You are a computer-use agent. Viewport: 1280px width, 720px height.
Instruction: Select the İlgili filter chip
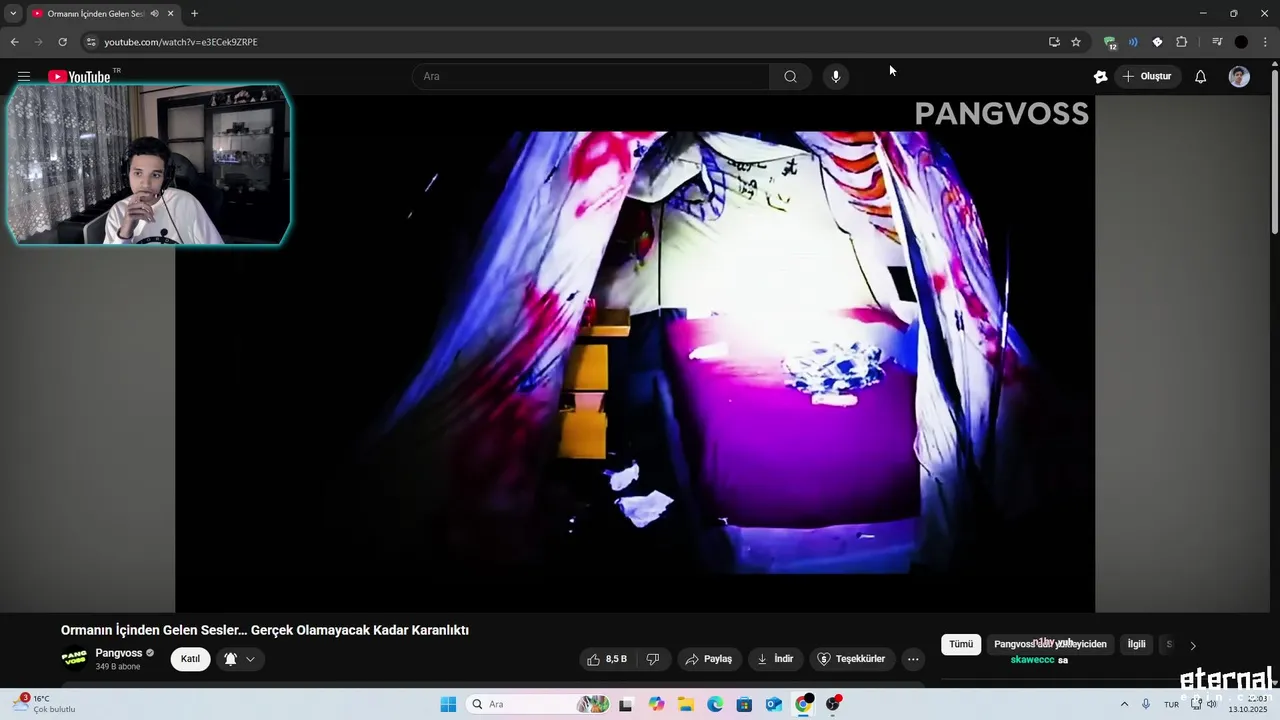pos(1137,644)
